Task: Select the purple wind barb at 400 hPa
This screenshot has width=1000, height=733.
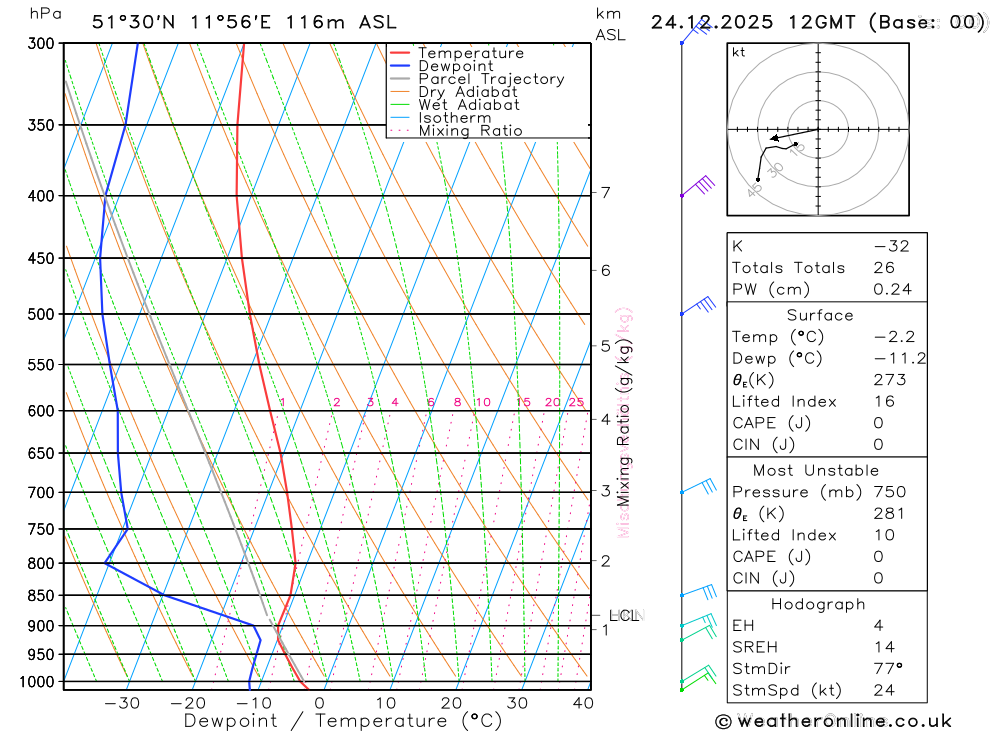Action: (698, 186)
